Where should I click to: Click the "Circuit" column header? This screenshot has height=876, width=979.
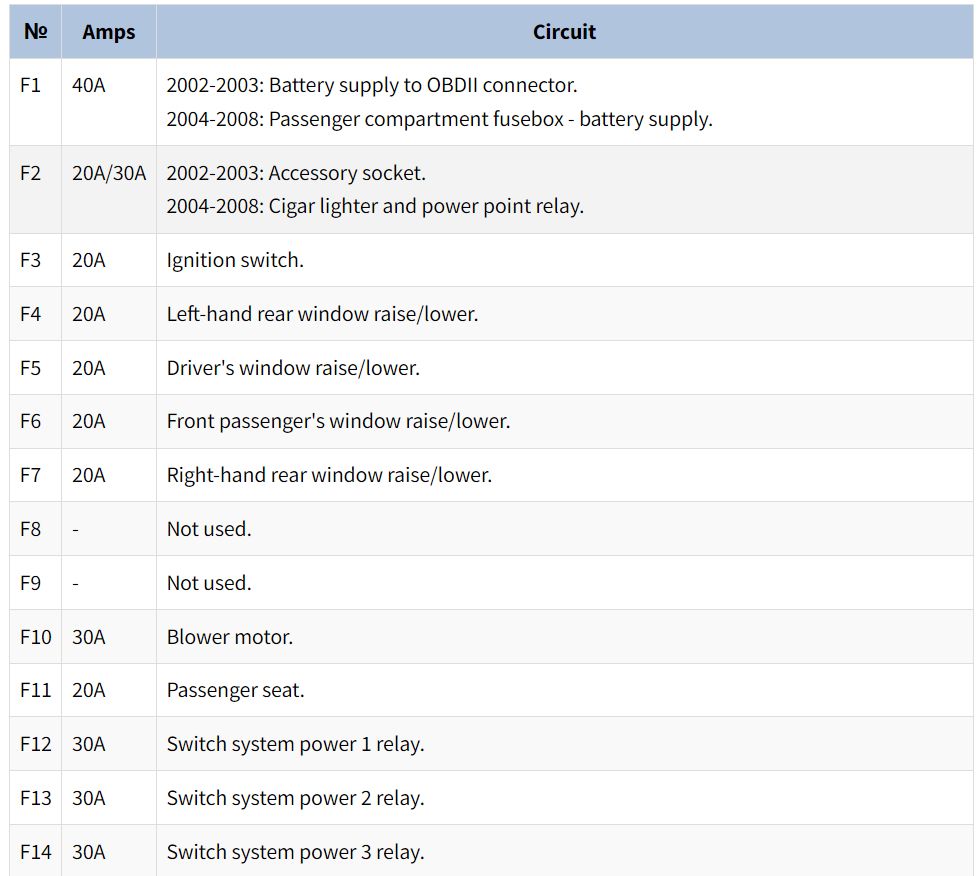(x=564, y=32)
